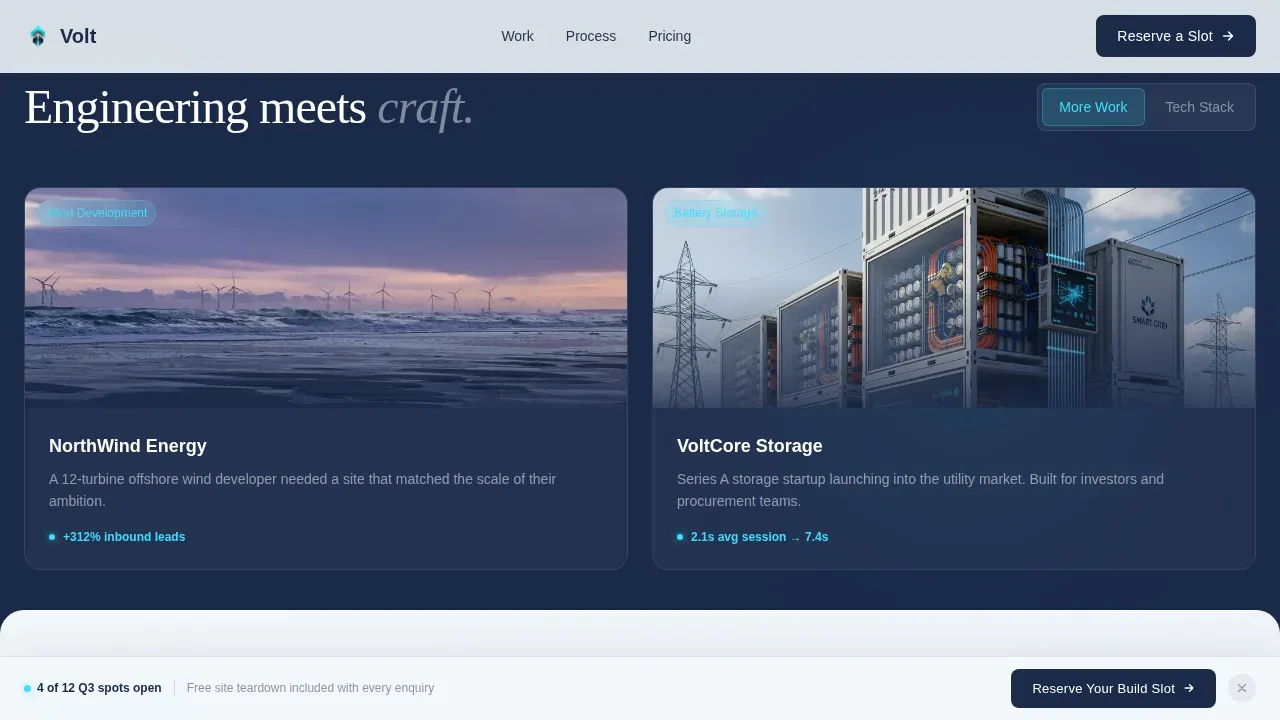Click the Engineering meets craft heading
This screenshot has height=720, width=1280.
(248, 107)
